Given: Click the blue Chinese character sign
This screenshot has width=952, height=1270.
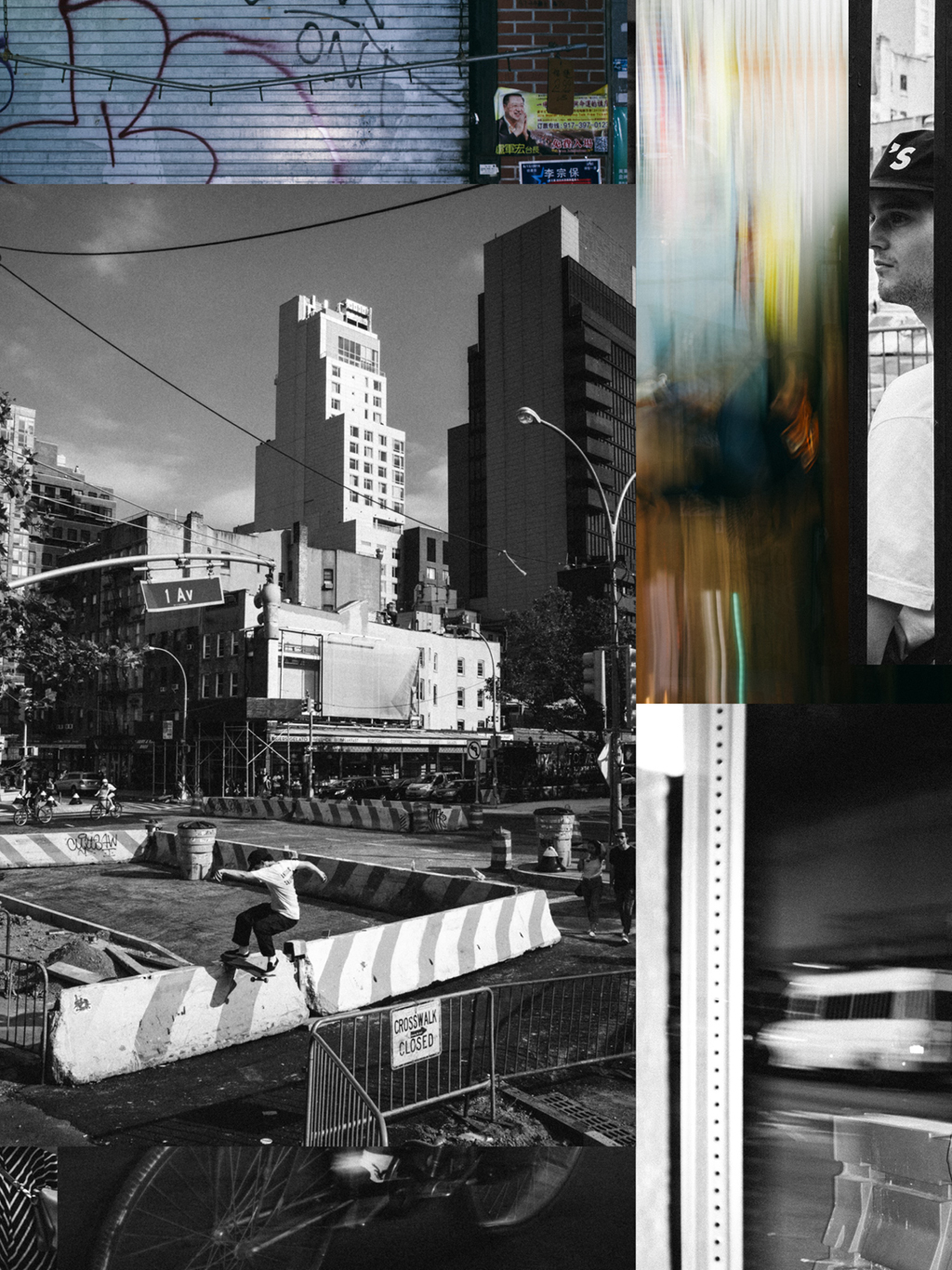Looking at the screenshot, I should tap(560, 172).
